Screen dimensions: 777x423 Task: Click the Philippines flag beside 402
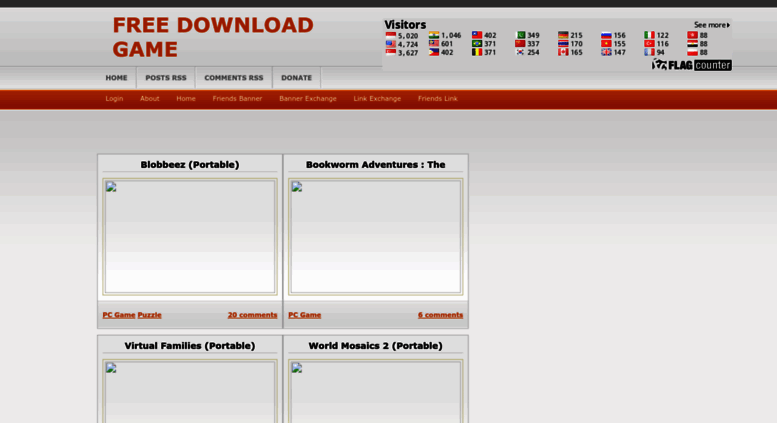coord(434,52)
